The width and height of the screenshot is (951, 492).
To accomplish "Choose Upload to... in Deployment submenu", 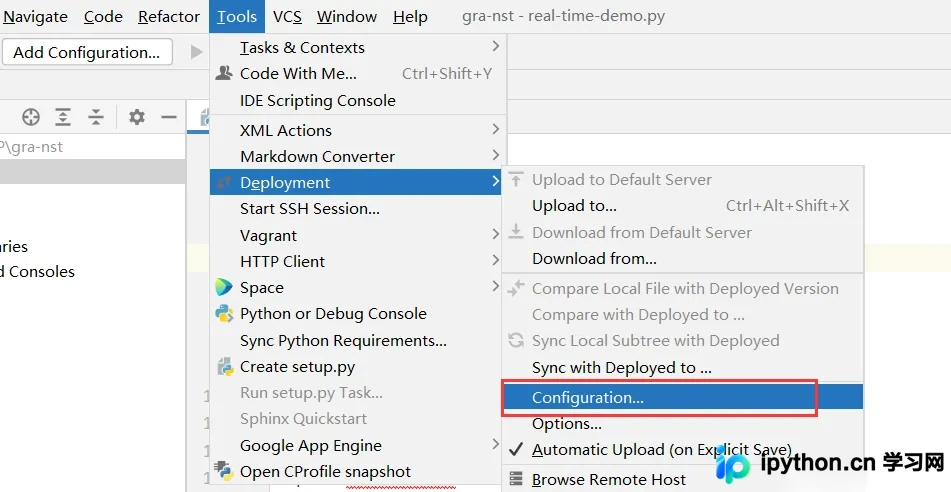I will point(682,206).
